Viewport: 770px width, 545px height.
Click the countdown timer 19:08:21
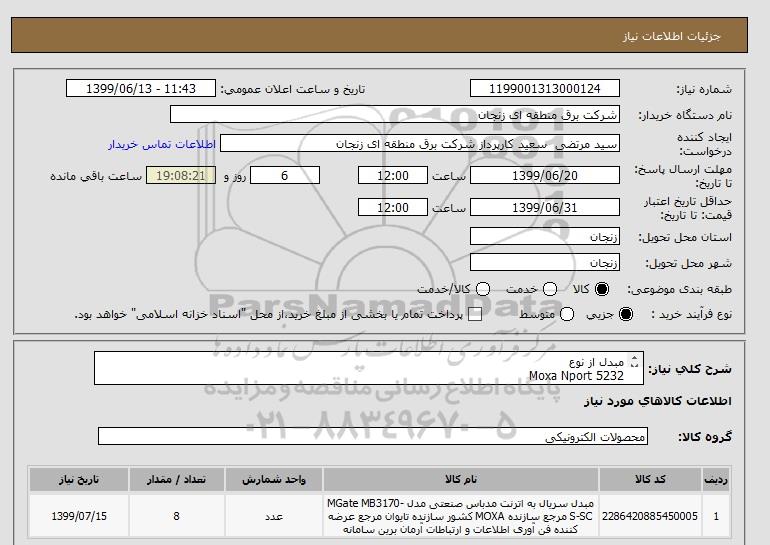point(181,175)
